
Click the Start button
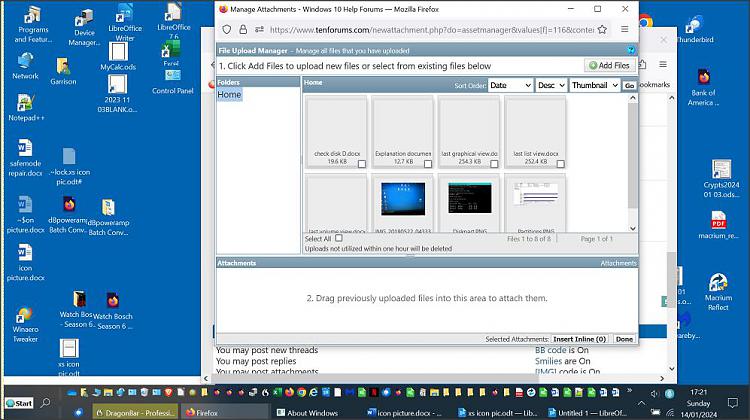click(x=19, y=403)
